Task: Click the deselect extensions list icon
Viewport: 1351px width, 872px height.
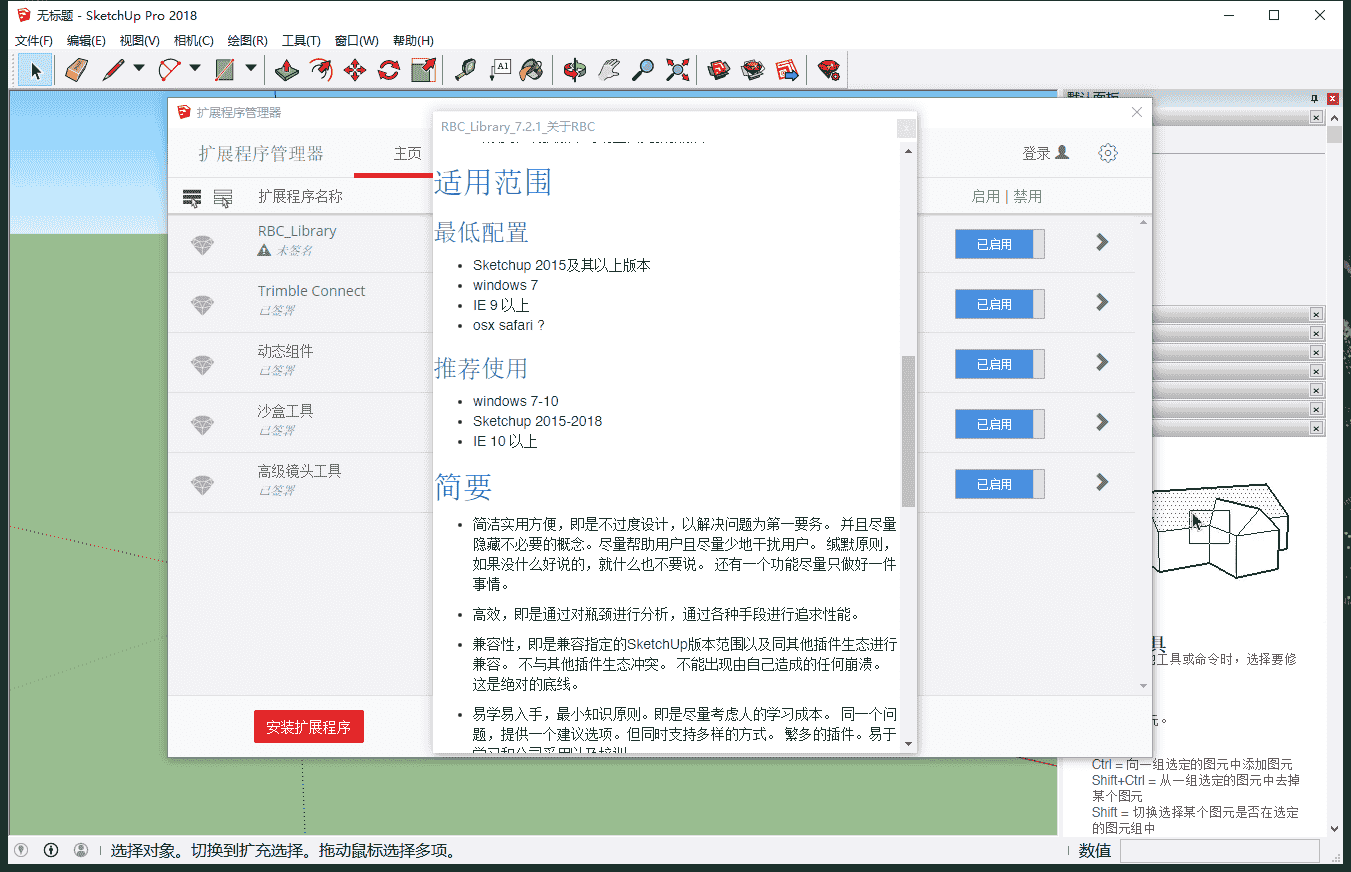Action: pyautogui.click(x=223, y=198)
